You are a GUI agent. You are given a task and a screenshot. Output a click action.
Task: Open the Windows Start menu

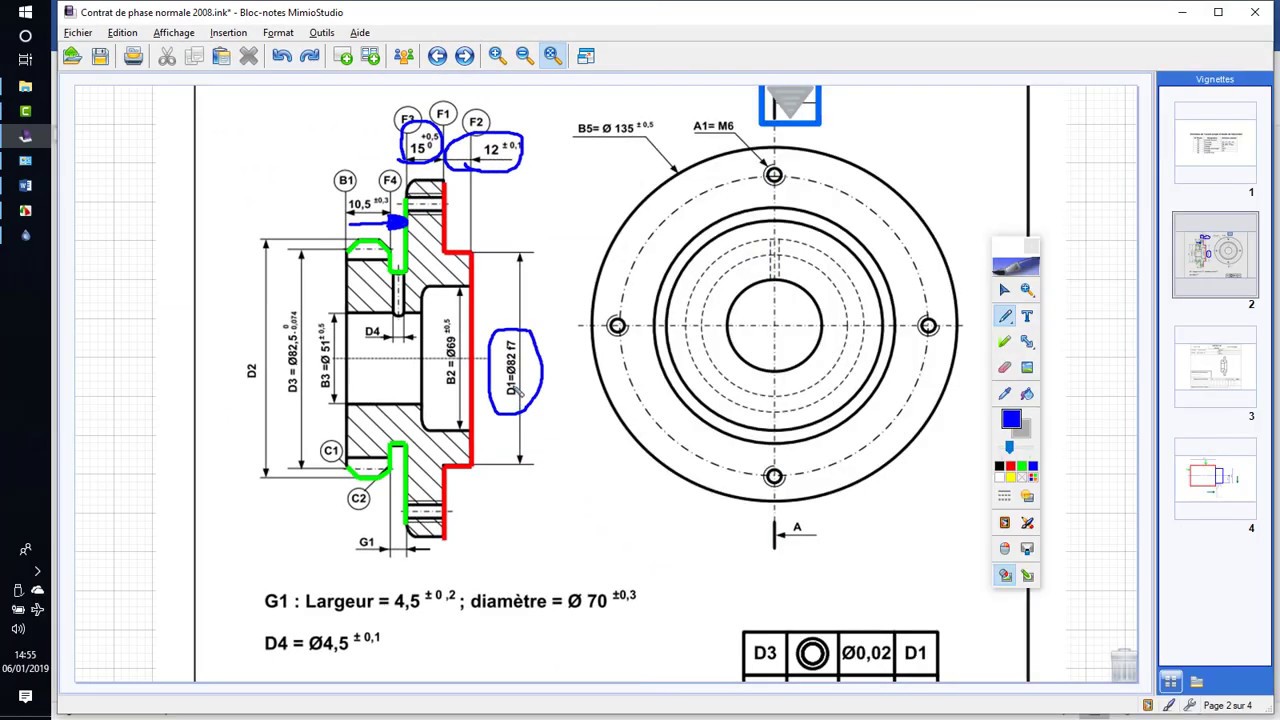pyautogui.click(x=25, y=12)
